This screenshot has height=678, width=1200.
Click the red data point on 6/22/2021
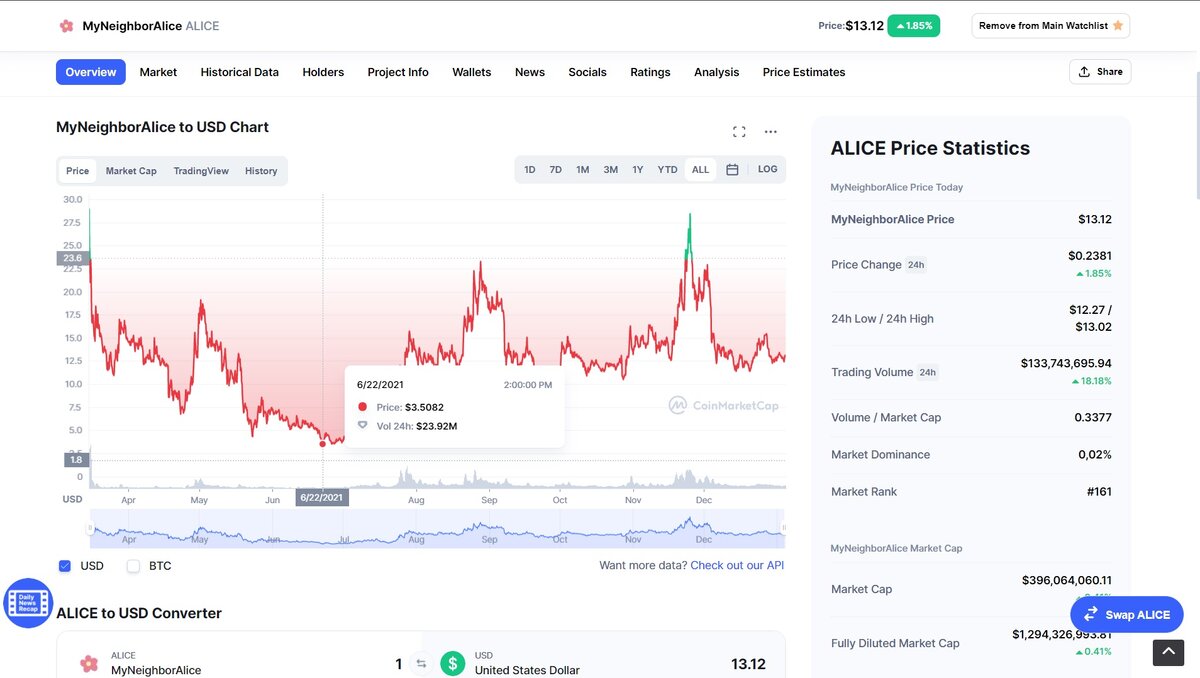pos(322,444)
